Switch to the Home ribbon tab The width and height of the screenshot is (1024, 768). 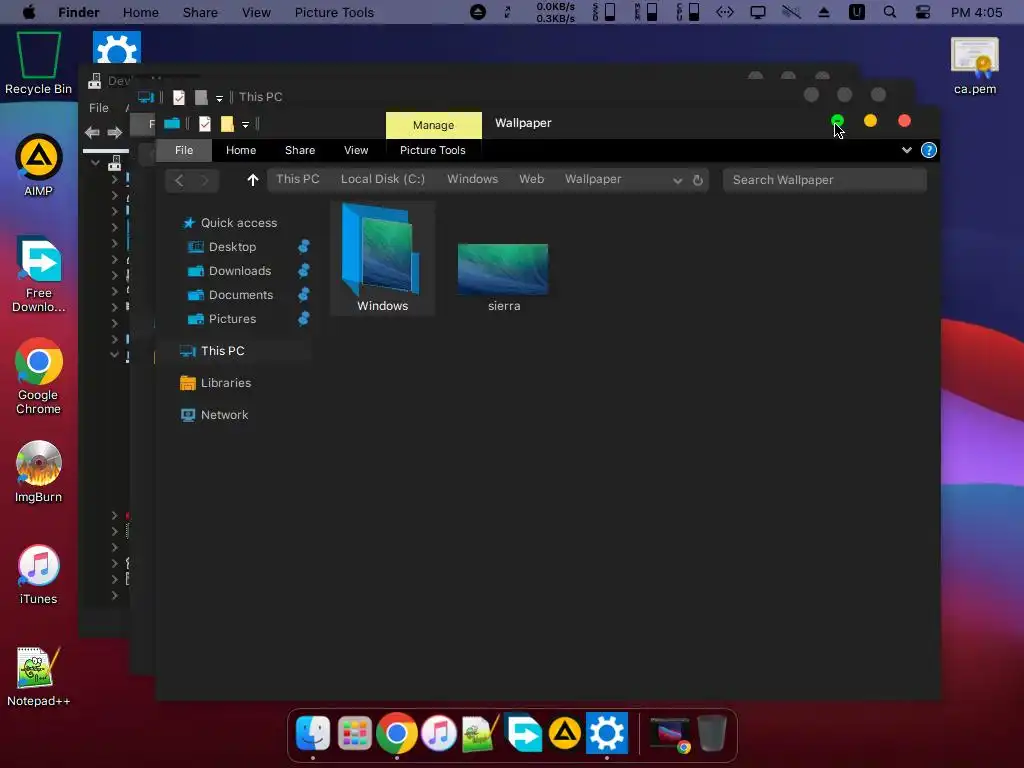coord(241,150)
